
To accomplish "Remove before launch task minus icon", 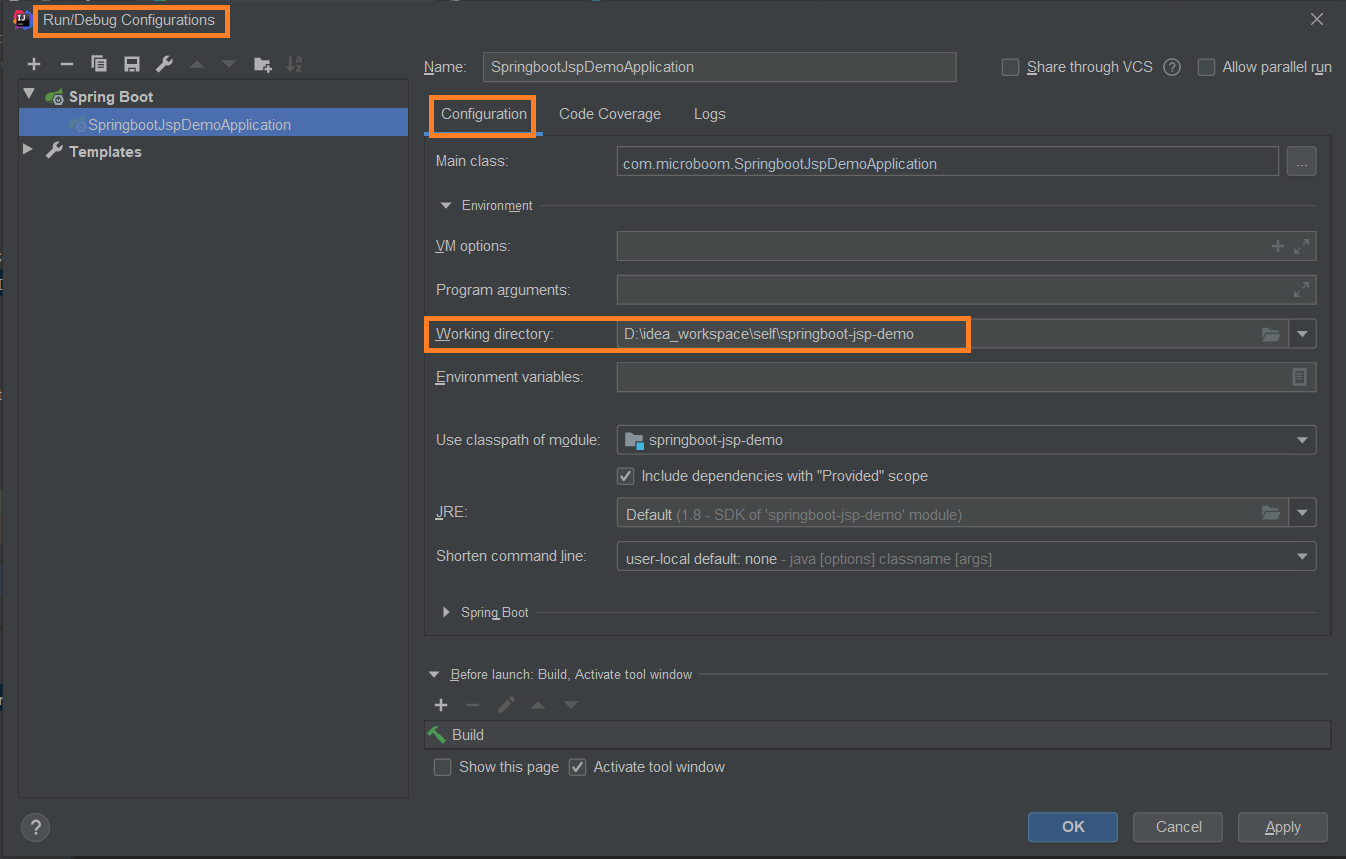I will [473, 705].
